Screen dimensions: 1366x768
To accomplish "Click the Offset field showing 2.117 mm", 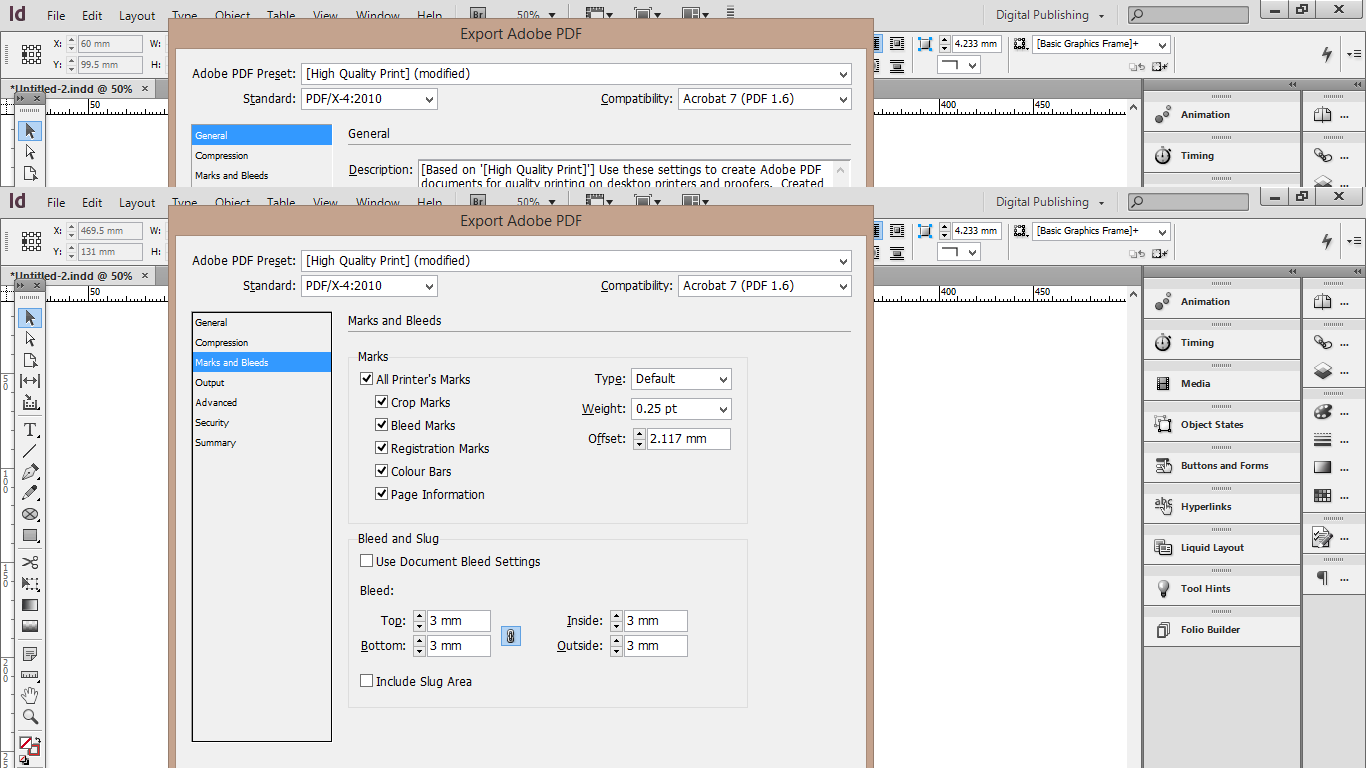I will click(689, 439).
